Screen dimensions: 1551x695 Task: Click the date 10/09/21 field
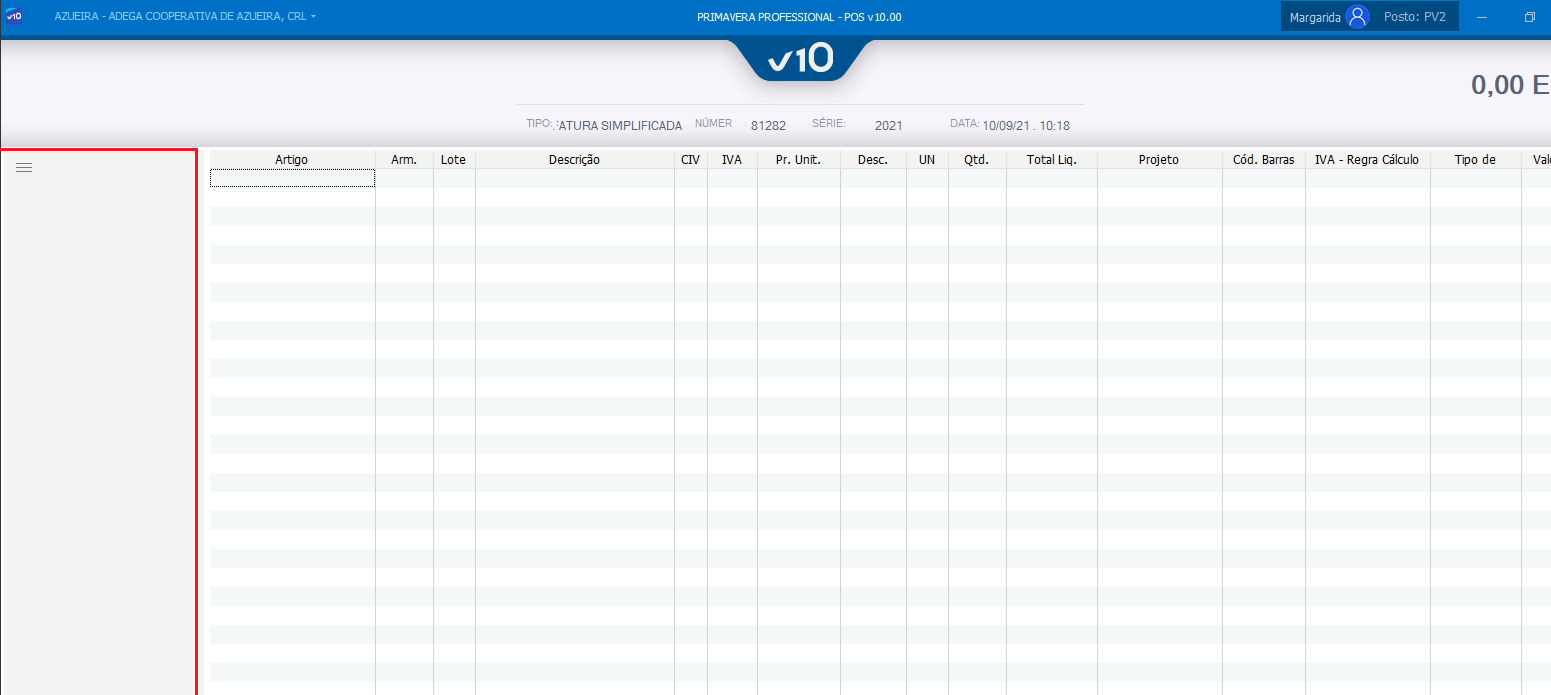(1026, 126)
